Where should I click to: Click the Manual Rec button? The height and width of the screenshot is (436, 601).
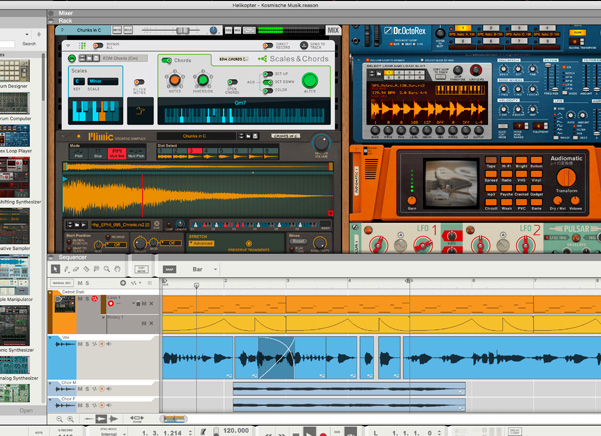[61, 283]
